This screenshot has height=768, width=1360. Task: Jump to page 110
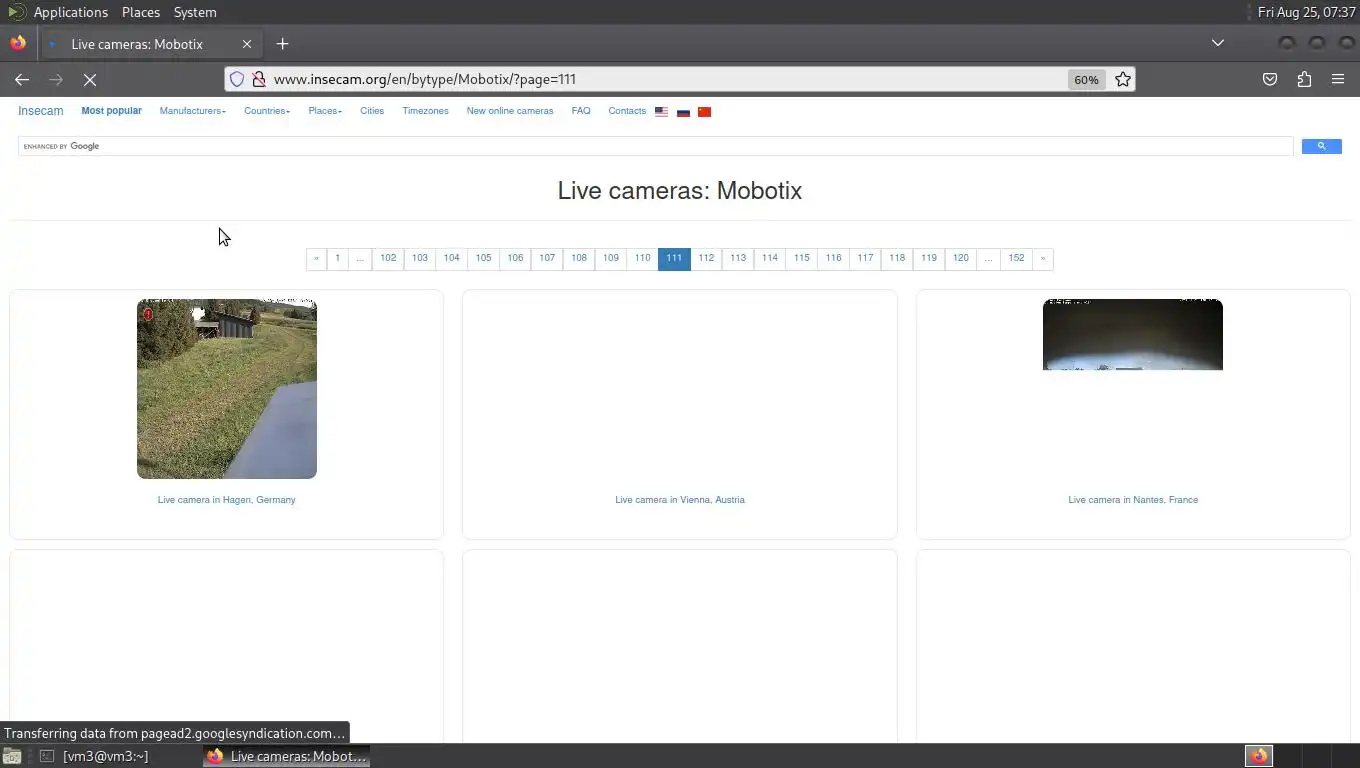(x=642, y=258)
